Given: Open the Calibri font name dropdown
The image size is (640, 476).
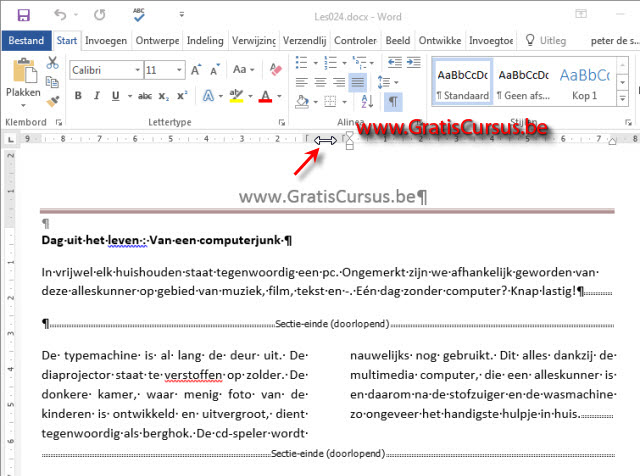Looking at the screenshot, I should (138, 70).
